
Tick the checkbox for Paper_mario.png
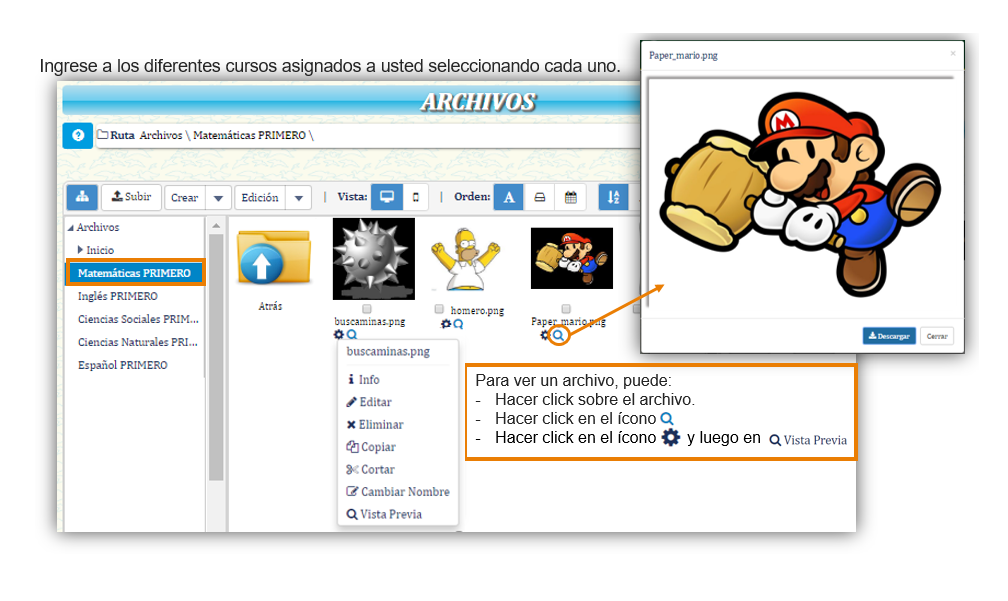tap(566, 309)
